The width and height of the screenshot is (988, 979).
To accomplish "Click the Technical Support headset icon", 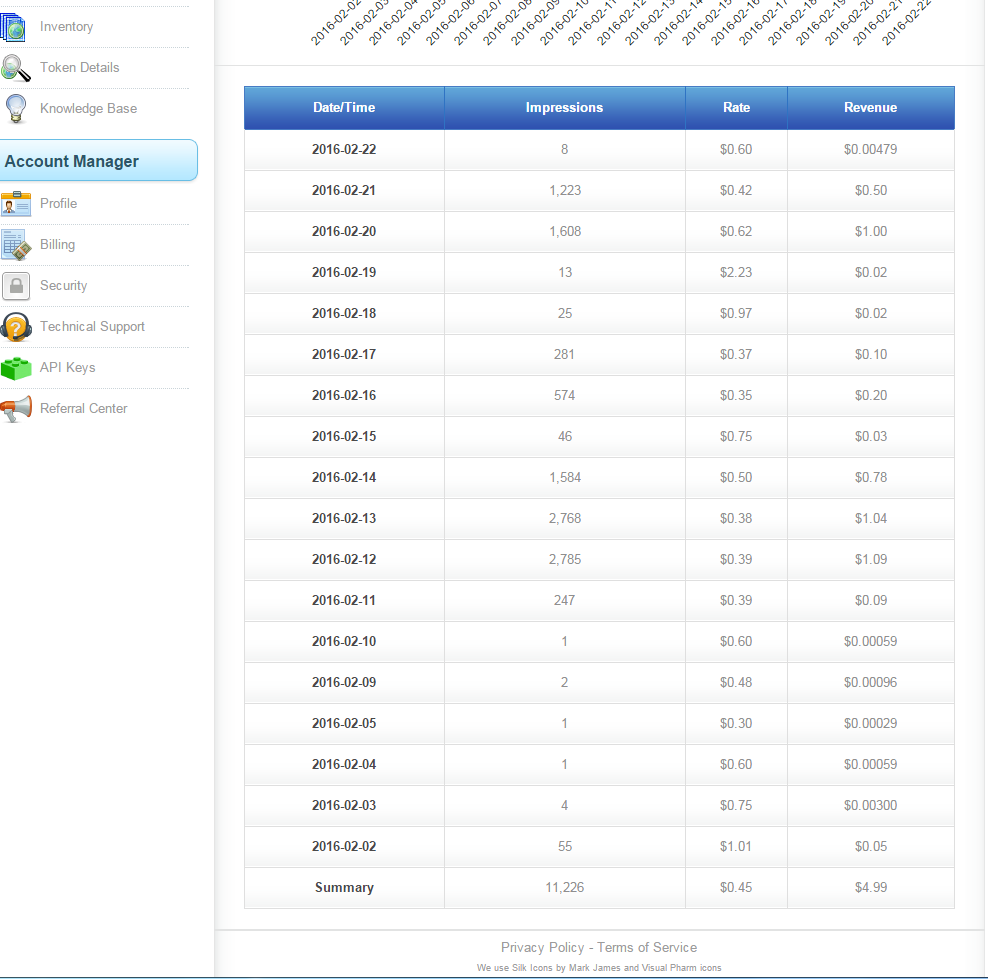I will 16,327.
